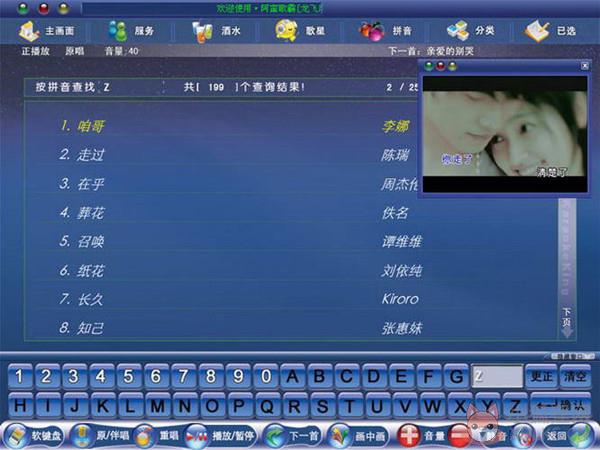This screenshot has width=600, height=450.
Task: Click the 下一首: 亲爱的别哭 status text
Action: (x=431, y=51)
